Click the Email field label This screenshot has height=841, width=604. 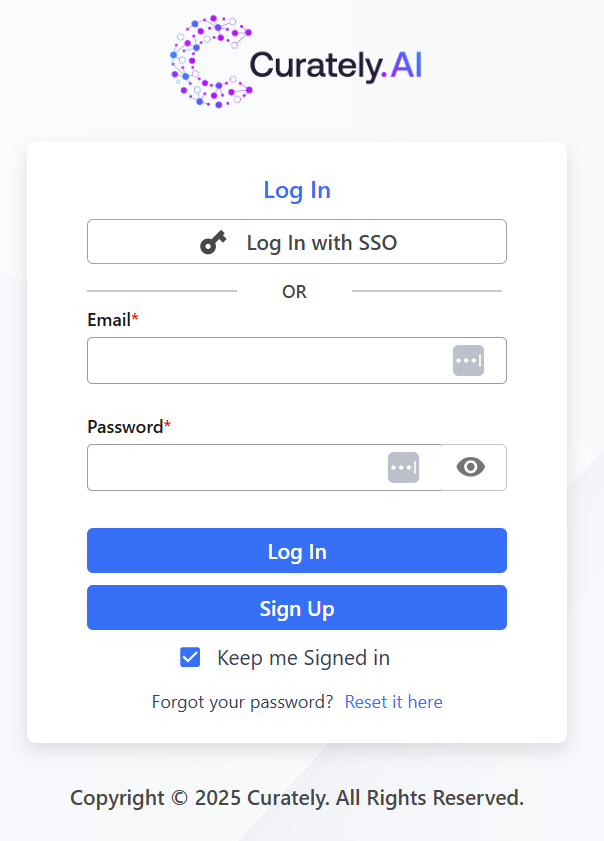click(x=109, y=320)
